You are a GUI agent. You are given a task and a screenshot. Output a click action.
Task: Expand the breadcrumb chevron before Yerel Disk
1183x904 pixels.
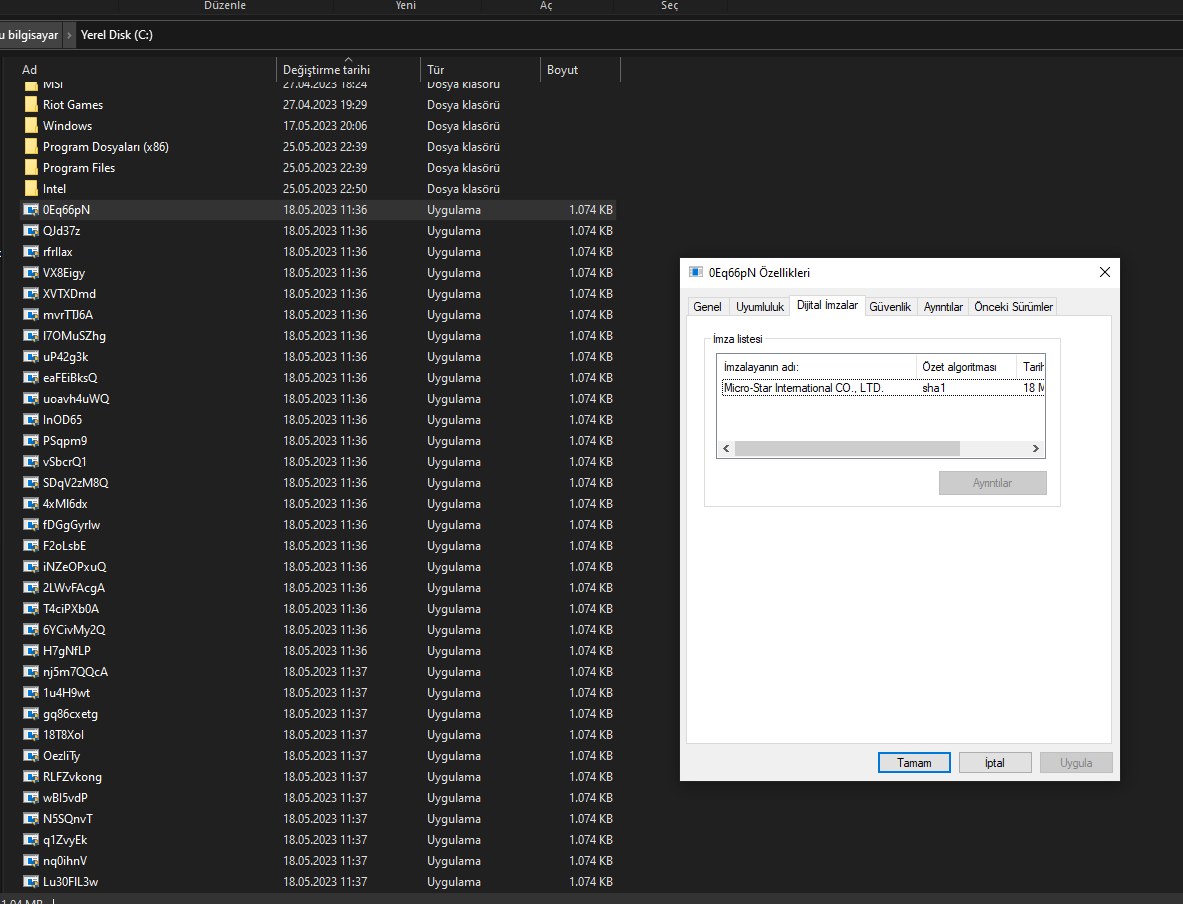click(x=69, y=35)
